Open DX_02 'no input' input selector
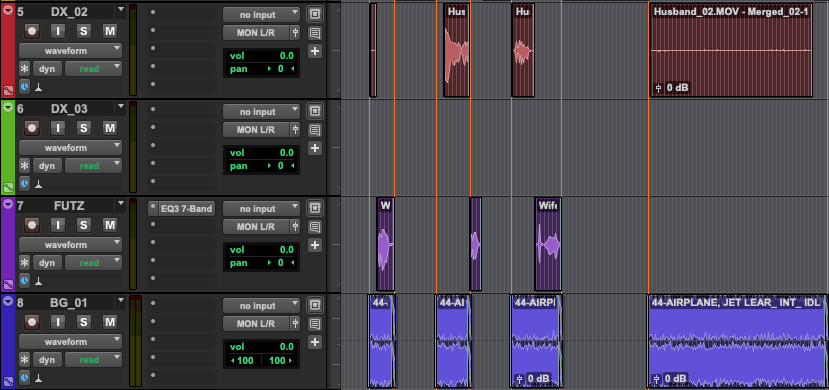Screen dimensions: 829x390 (261, 15)
